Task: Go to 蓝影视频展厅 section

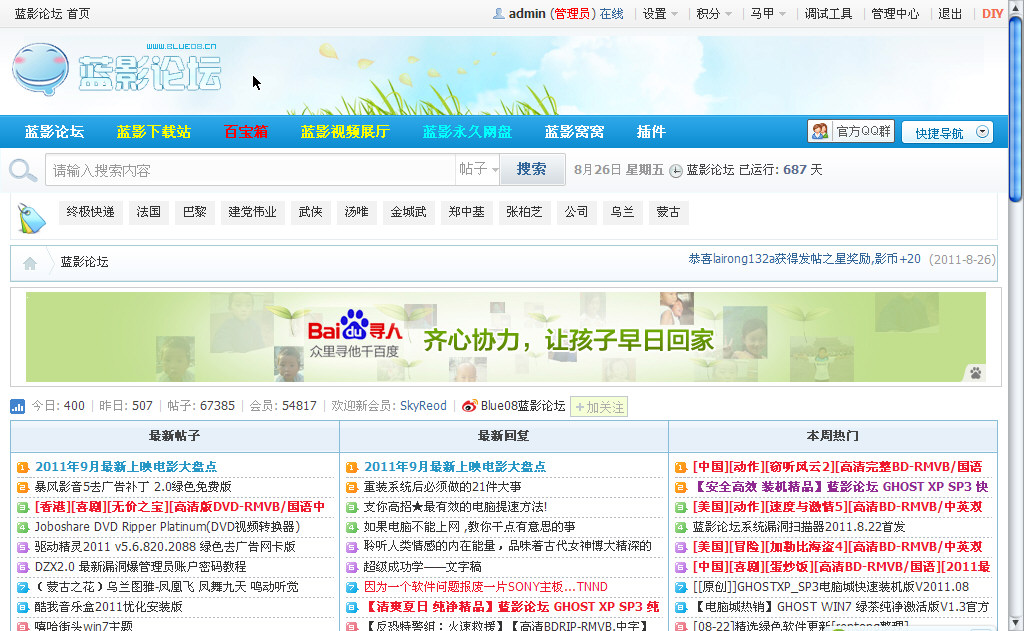Action: point(345,132)
